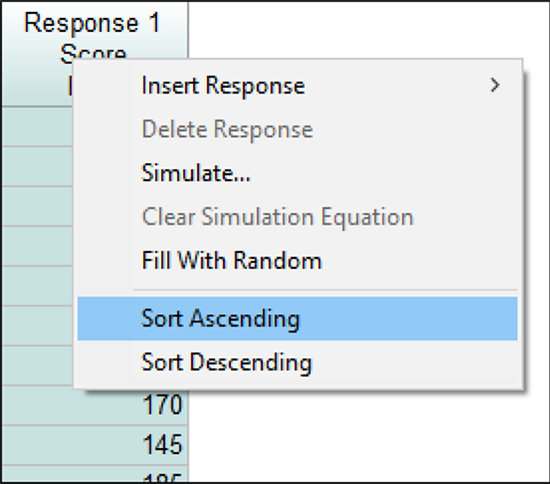
Task: Select the hidden-value cell directly above 170
Action: coord(37,365)
